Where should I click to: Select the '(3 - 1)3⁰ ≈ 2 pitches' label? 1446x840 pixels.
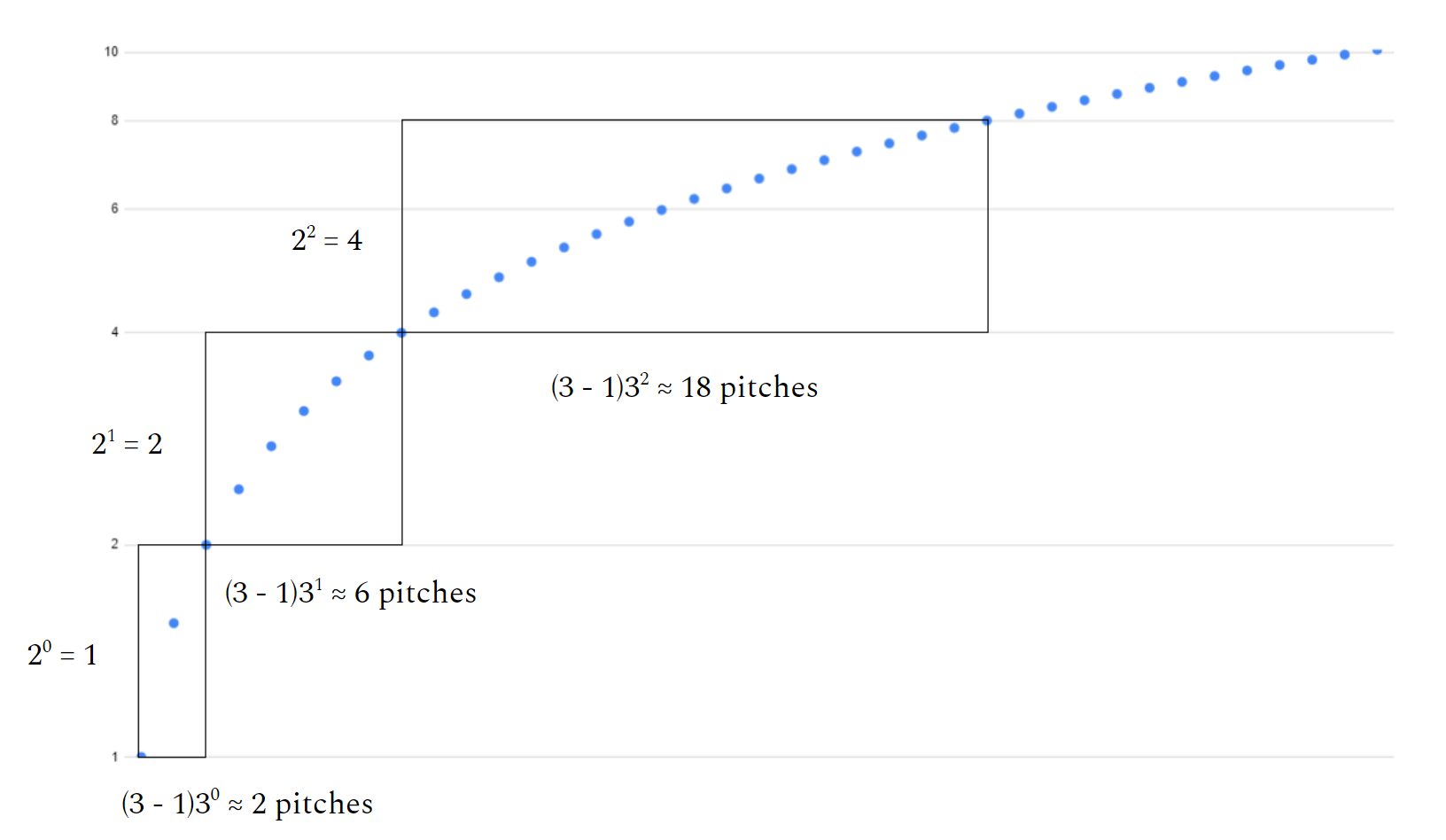tap(247, 804)
